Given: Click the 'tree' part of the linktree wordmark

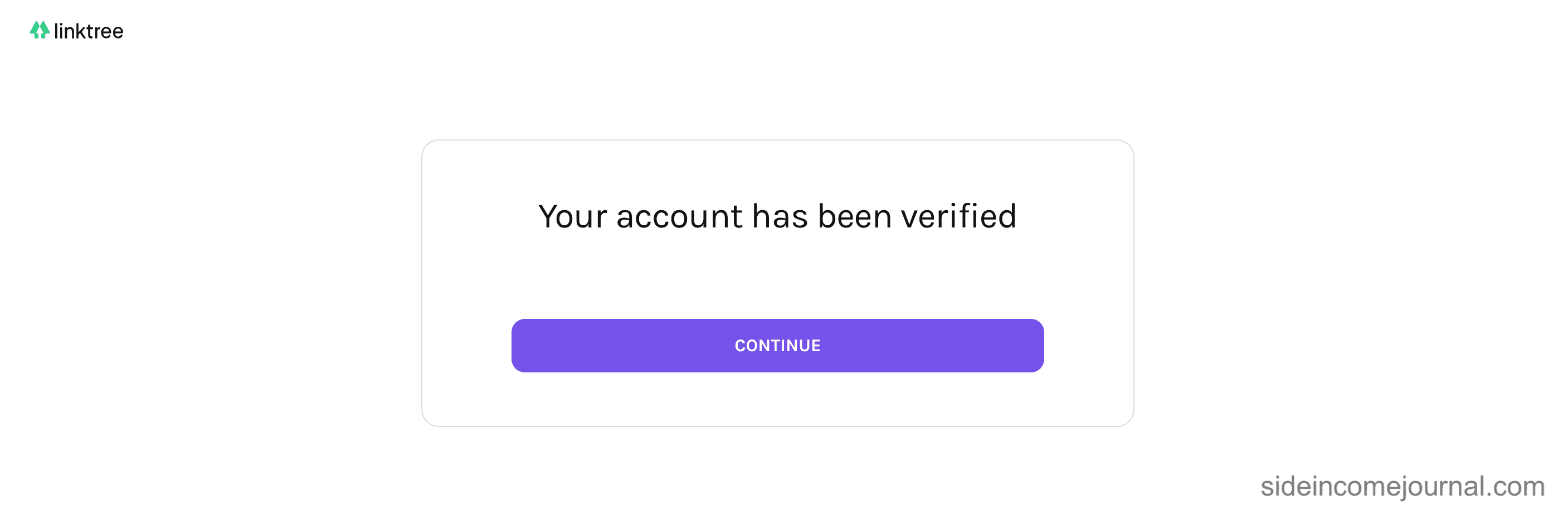Looking at the screenshot, I should pyautogui.click(x=104, y=32).
